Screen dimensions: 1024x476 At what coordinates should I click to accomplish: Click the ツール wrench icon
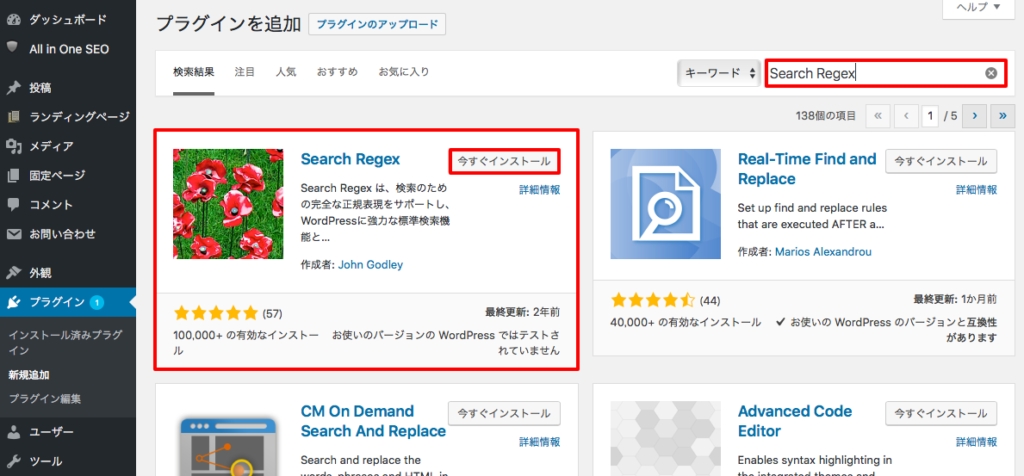click(x=13, y=461)
